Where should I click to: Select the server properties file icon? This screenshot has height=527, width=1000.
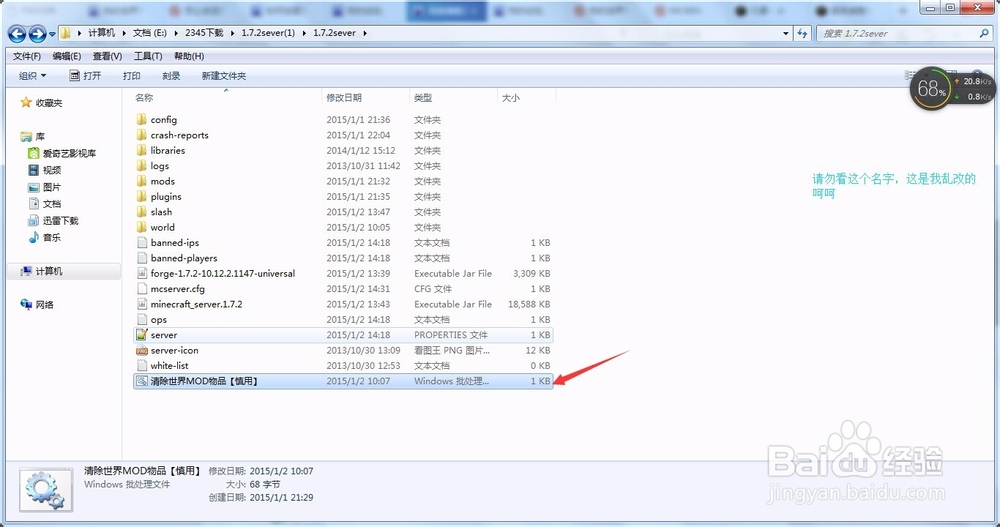click(142, 334)
